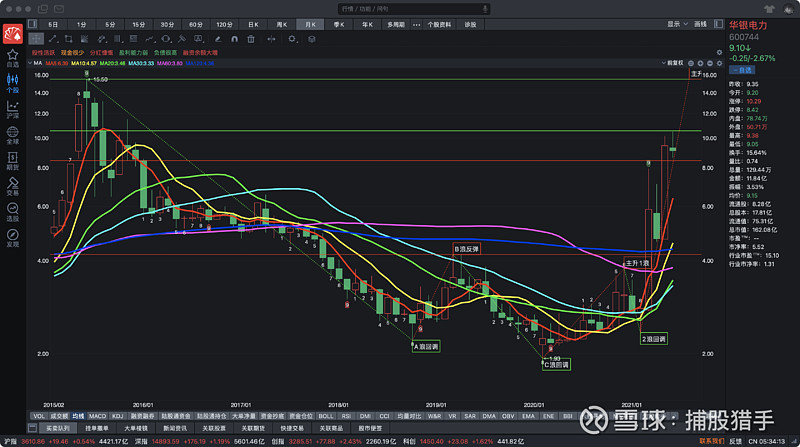Enable the VOL indicator toggle

(x=38, y=416)
